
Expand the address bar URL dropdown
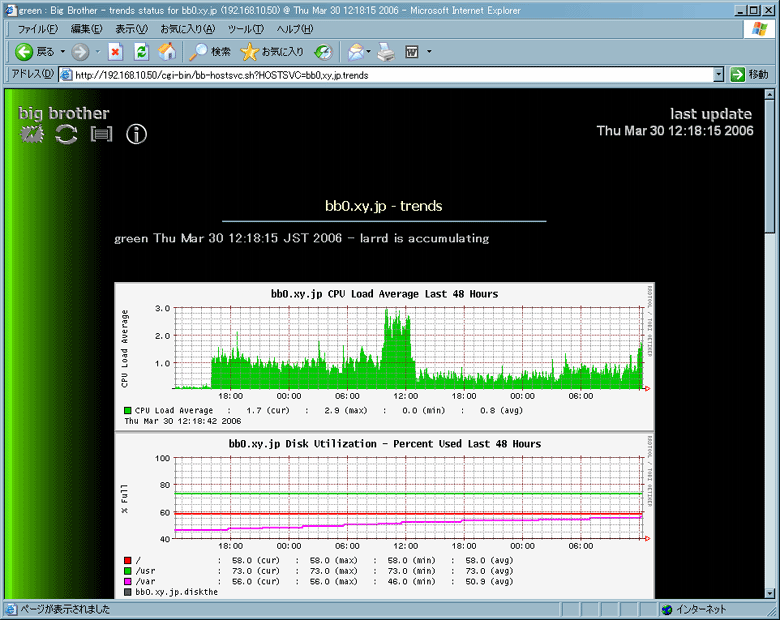pyautogui.click(x=718, y=75)
